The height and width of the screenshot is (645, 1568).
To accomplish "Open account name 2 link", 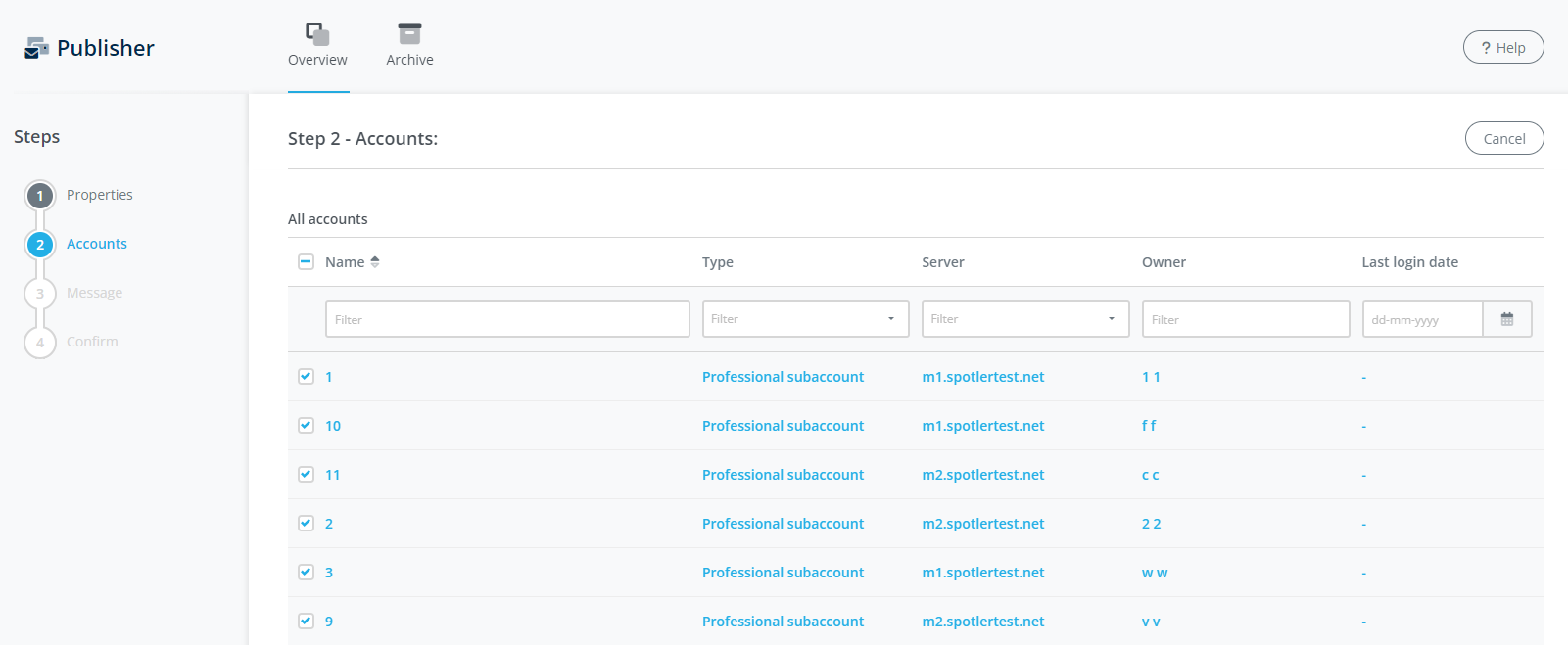I will coord(329,524).
